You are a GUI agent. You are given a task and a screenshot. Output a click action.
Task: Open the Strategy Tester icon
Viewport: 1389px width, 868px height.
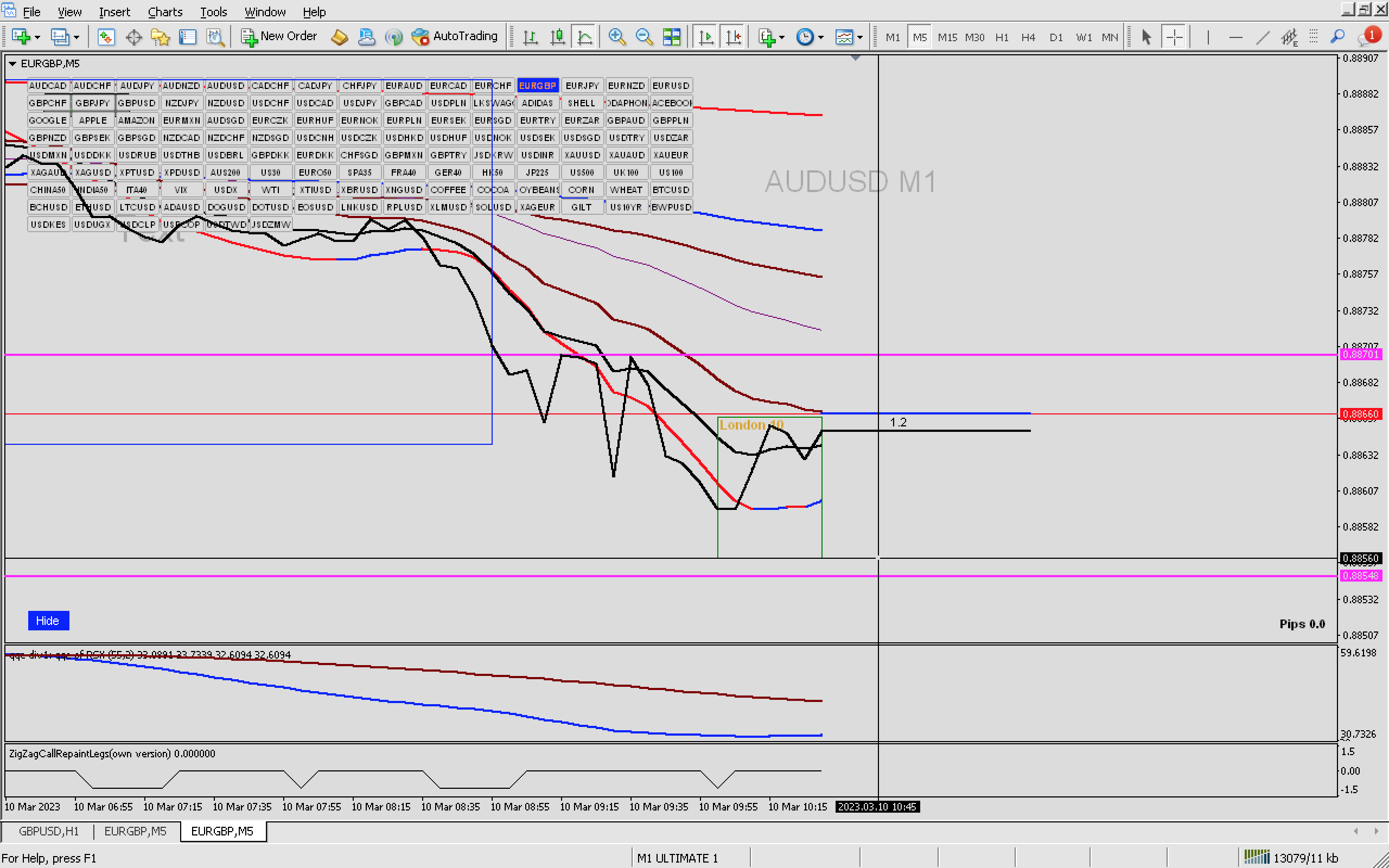point(215,37)
